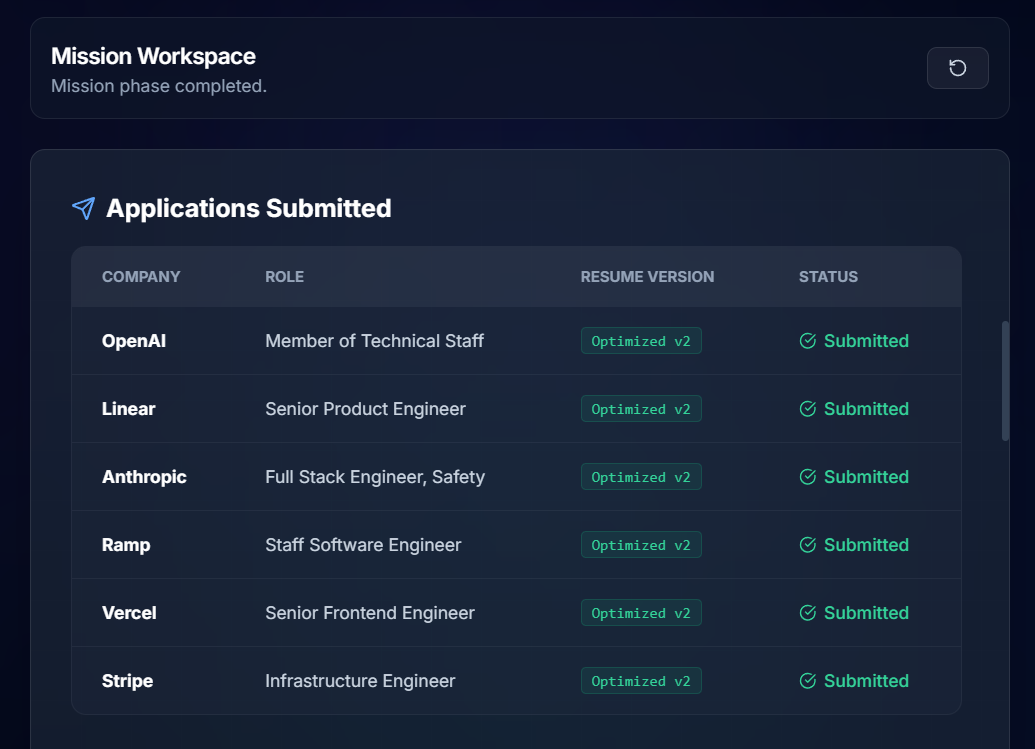Click the Mission phase completed message
The width and height of the screenshot is (1035, 749).
[159, 86]
